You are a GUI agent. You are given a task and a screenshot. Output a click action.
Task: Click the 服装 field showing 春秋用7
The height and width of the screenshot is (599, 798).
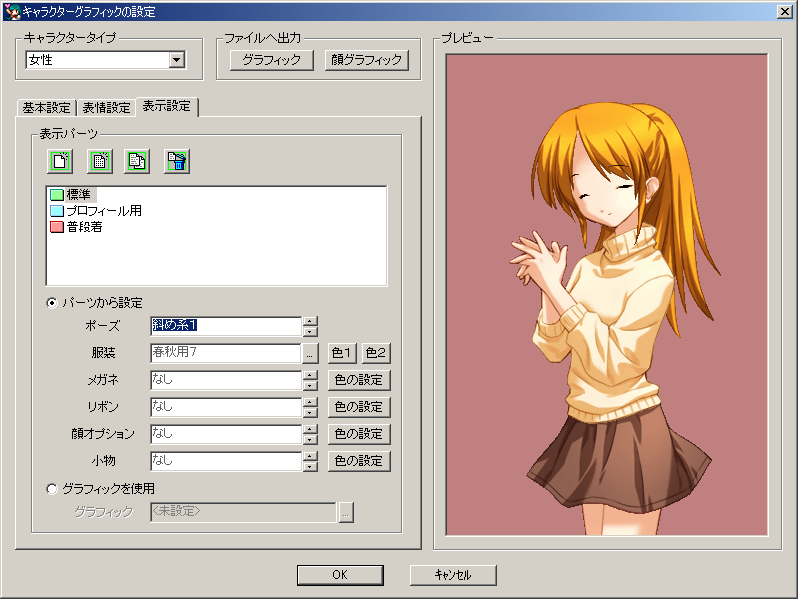coord(226,353)
